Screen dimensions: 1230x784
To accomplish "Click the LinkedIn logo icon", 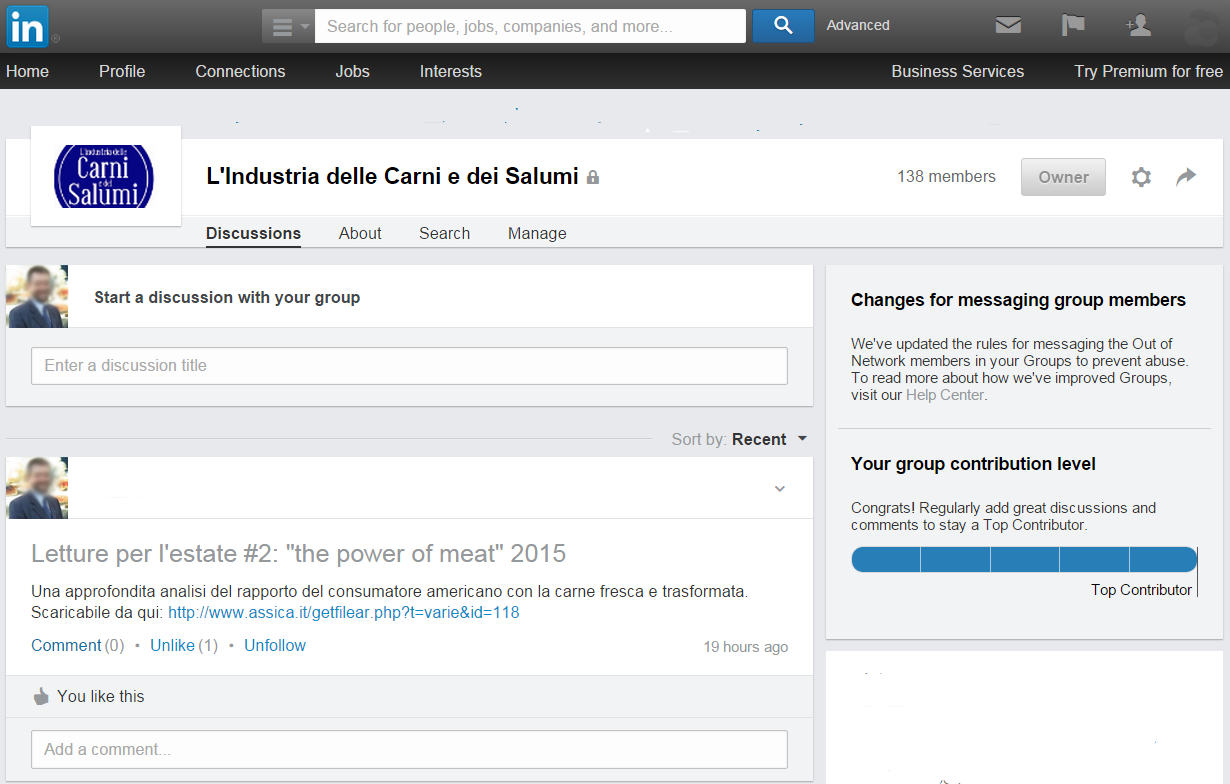I will 26,26.
